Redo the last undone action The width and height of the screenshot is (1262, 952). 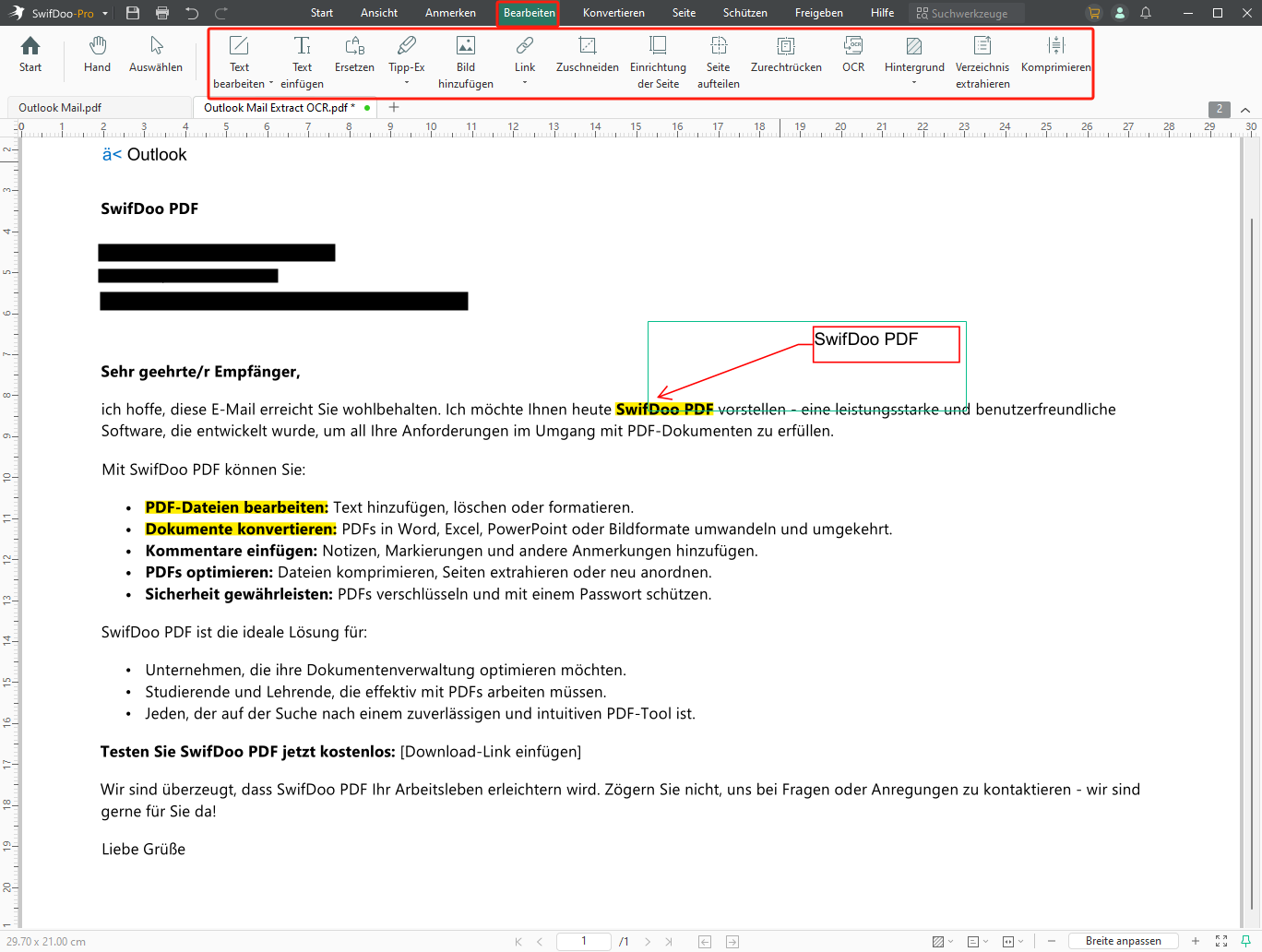point(221,13)
